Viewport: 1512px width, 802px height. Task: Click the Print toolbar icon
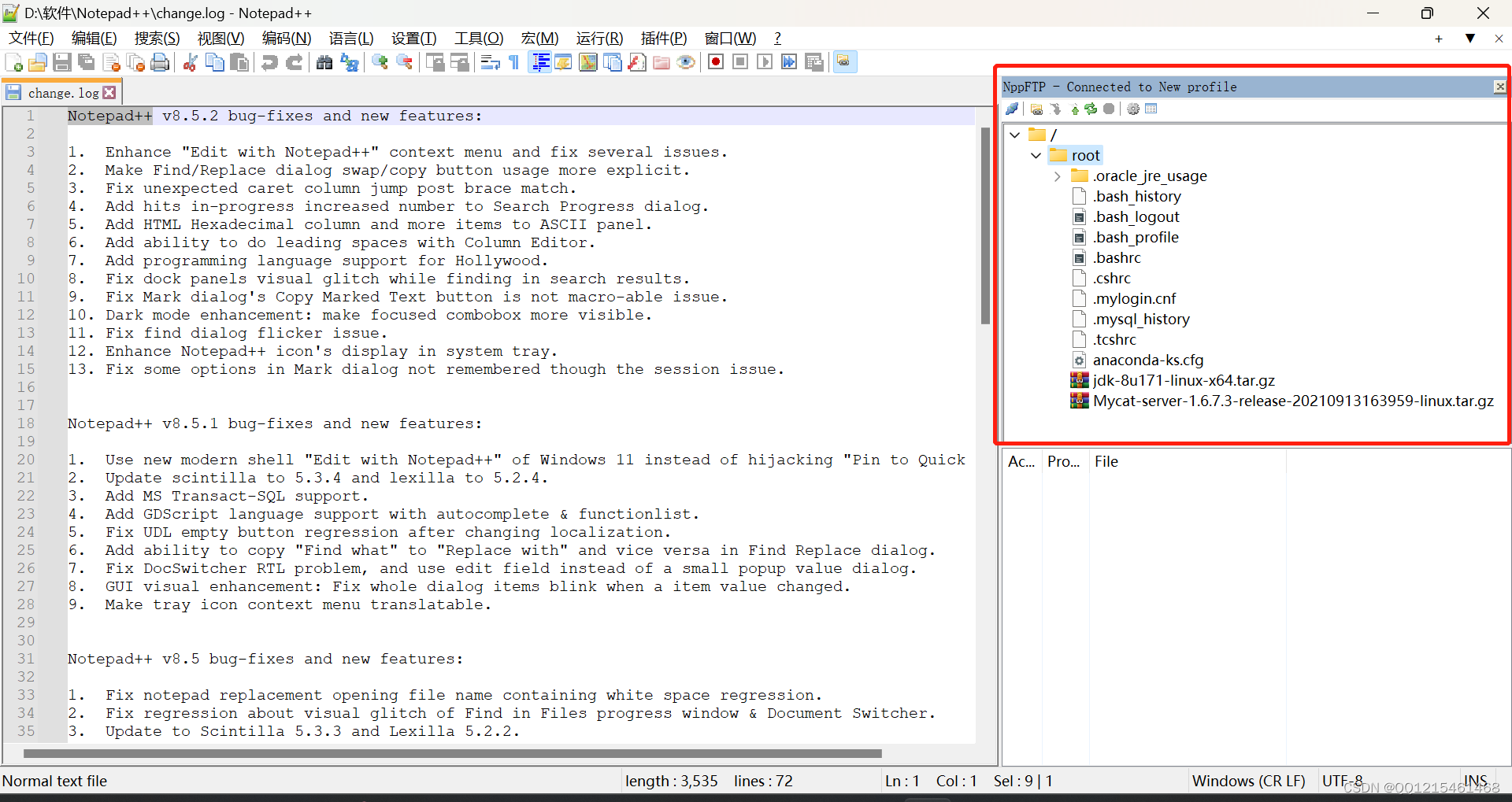(160, 62)
